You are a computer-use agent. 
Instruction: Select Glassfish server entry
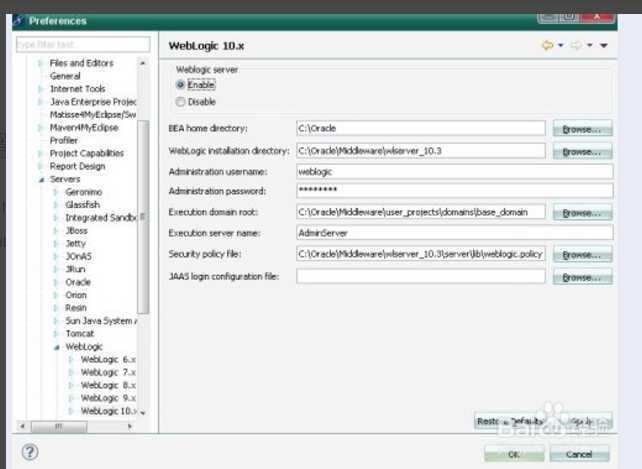[82, 204]
